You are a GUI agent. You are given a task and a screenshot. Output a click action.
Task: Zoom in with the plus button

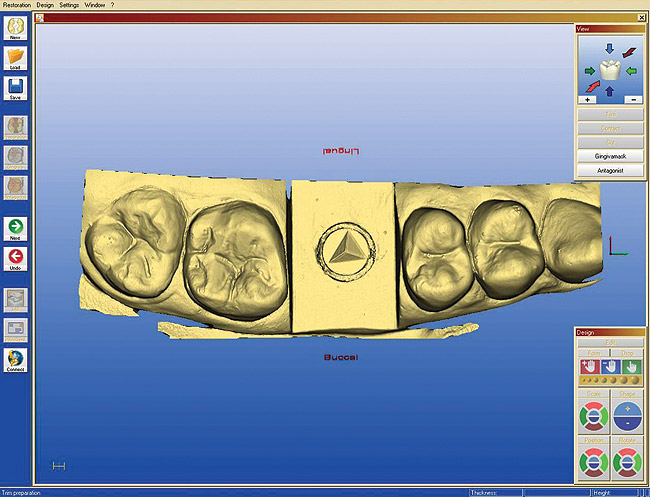586,101
